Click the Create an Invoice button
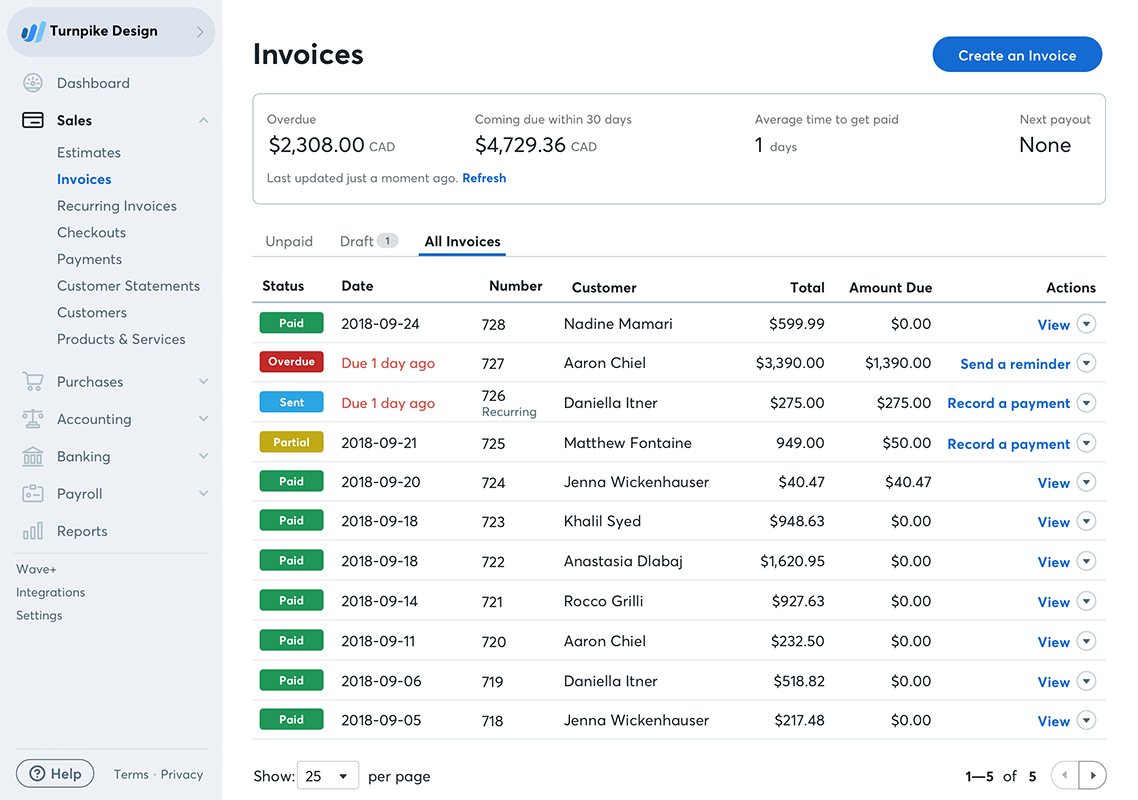The image size is (1138, 800). click(x=1017, y=54)
